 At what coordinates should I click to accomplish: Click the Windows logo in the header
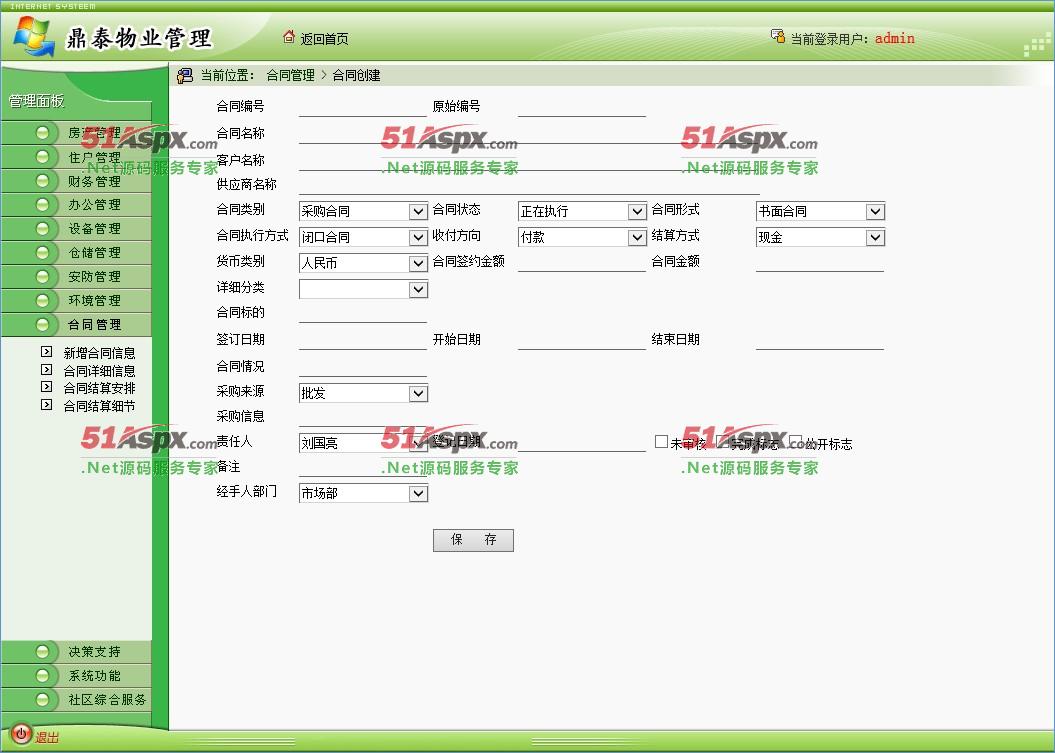pos(34,36)
